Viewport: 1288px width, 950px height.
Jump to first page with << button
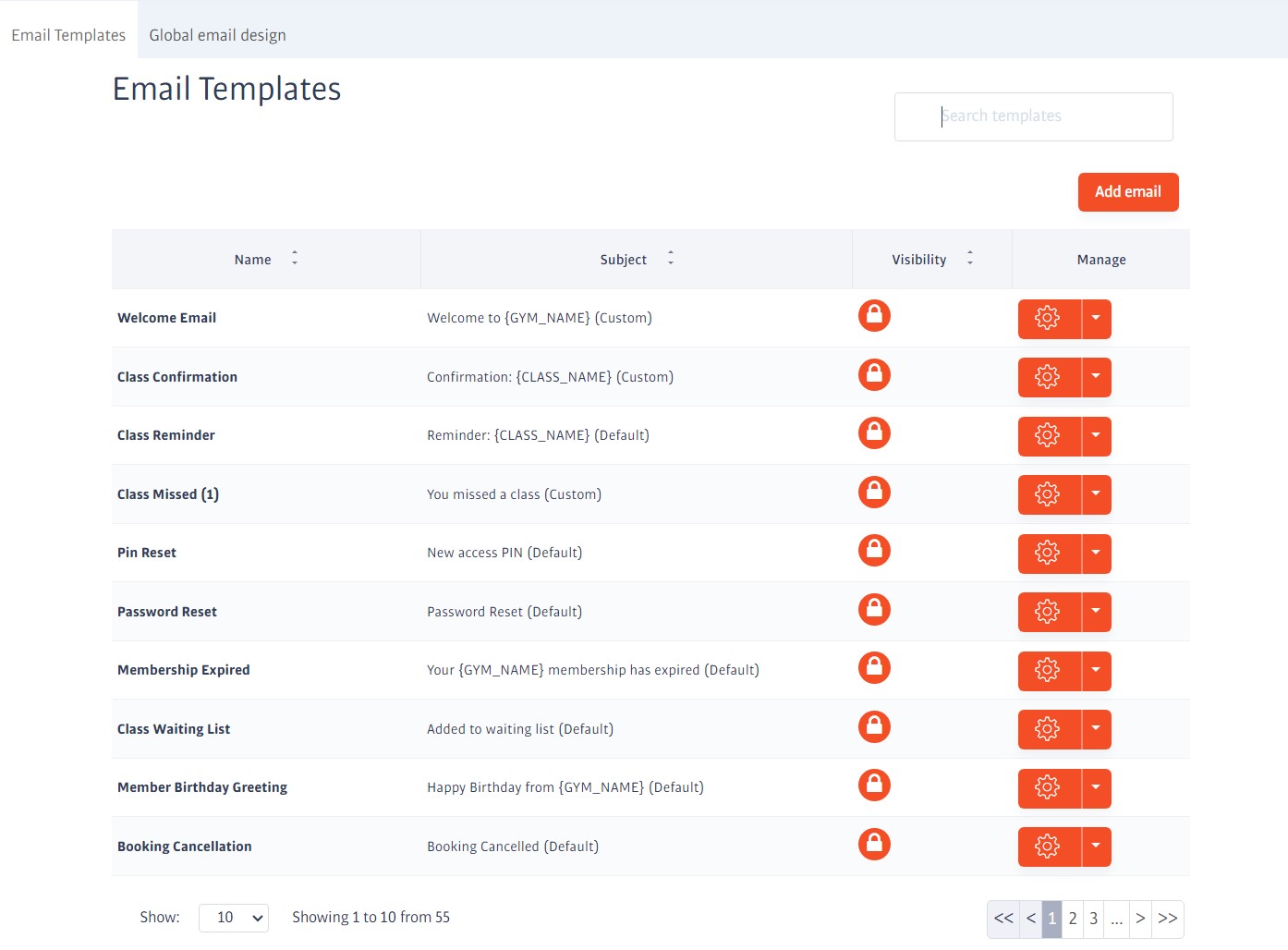[x=1003, y=919]
